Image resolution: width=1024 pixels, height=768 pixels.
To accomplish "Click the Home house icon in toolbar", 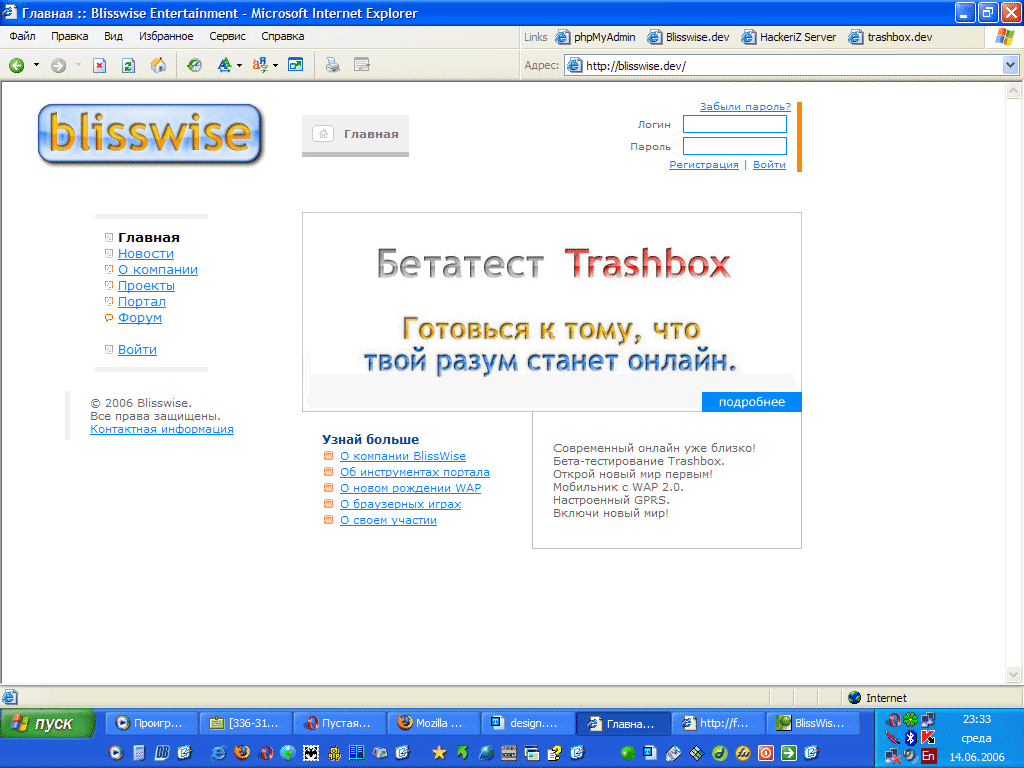I will click(158, 65).
